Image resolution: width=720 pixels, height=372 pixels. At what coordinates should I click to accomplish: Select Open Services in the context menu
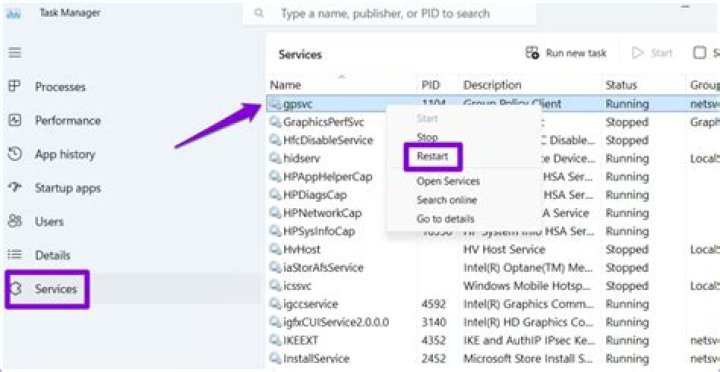click(x=448, y=181)
